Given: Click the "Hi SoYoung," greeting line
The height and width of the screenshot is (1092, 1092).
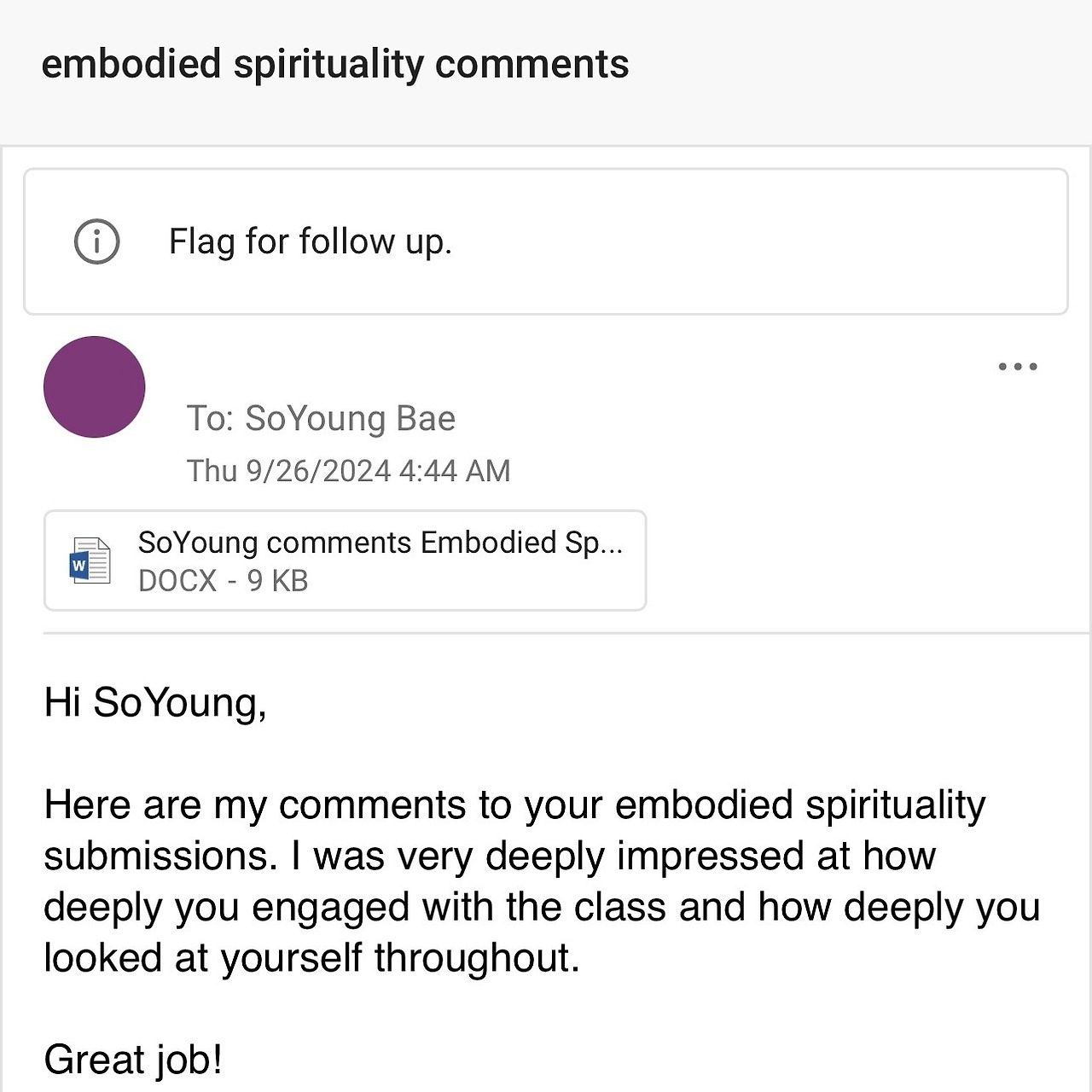Looking at the screenshot, I should 155,702.
